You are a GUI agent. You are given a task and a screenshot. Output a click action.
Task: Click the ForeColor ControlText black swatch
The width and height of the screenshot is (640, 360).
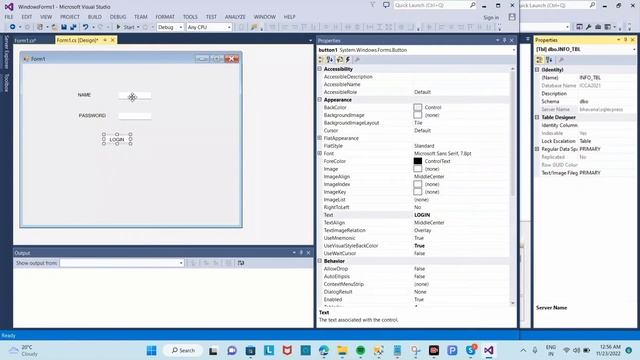coord(418,161)
